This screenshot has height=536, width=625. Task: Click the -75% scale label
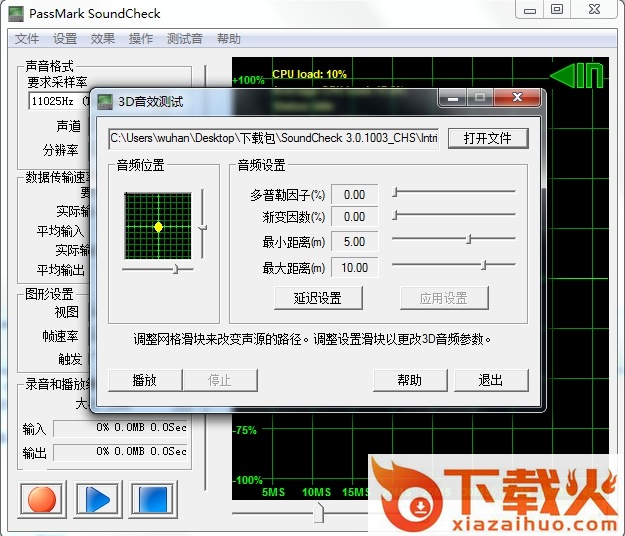pyautogui.click(x=245, y=430)
